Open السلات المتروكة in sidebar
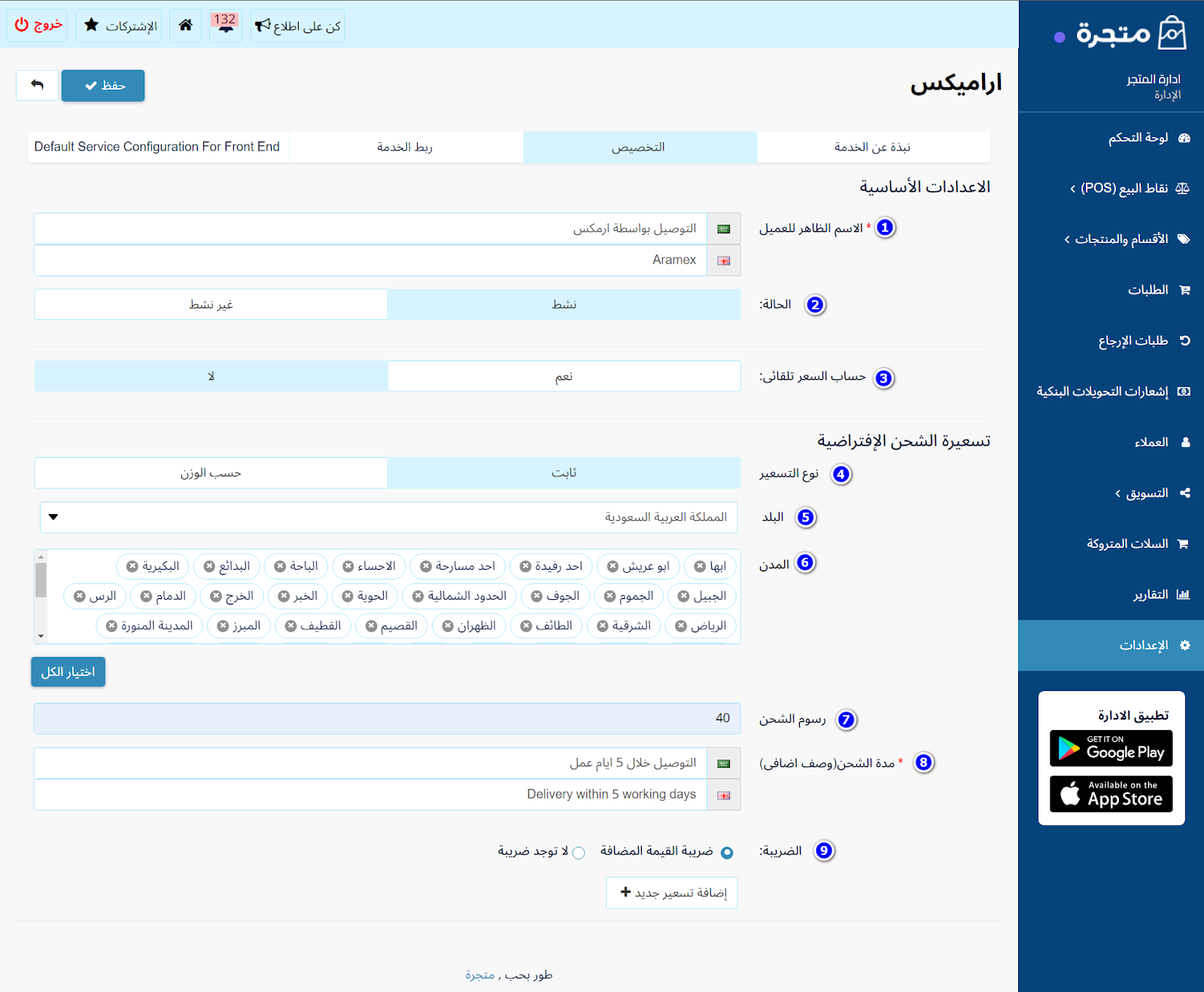The width and height of the screenshot is (1204, 992). click(1111, 543)
